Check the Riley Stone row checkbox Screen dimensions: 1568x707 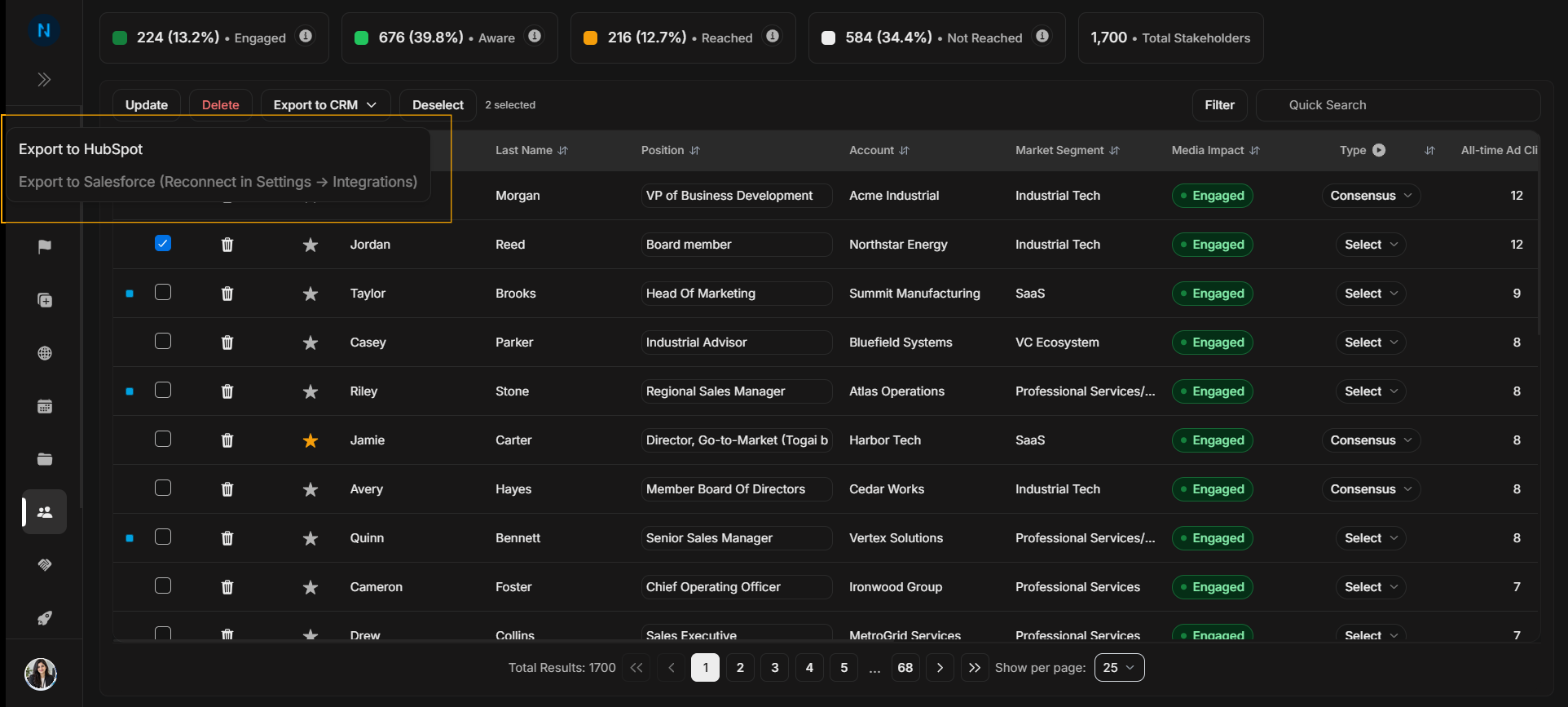click(x=163, y=390)
